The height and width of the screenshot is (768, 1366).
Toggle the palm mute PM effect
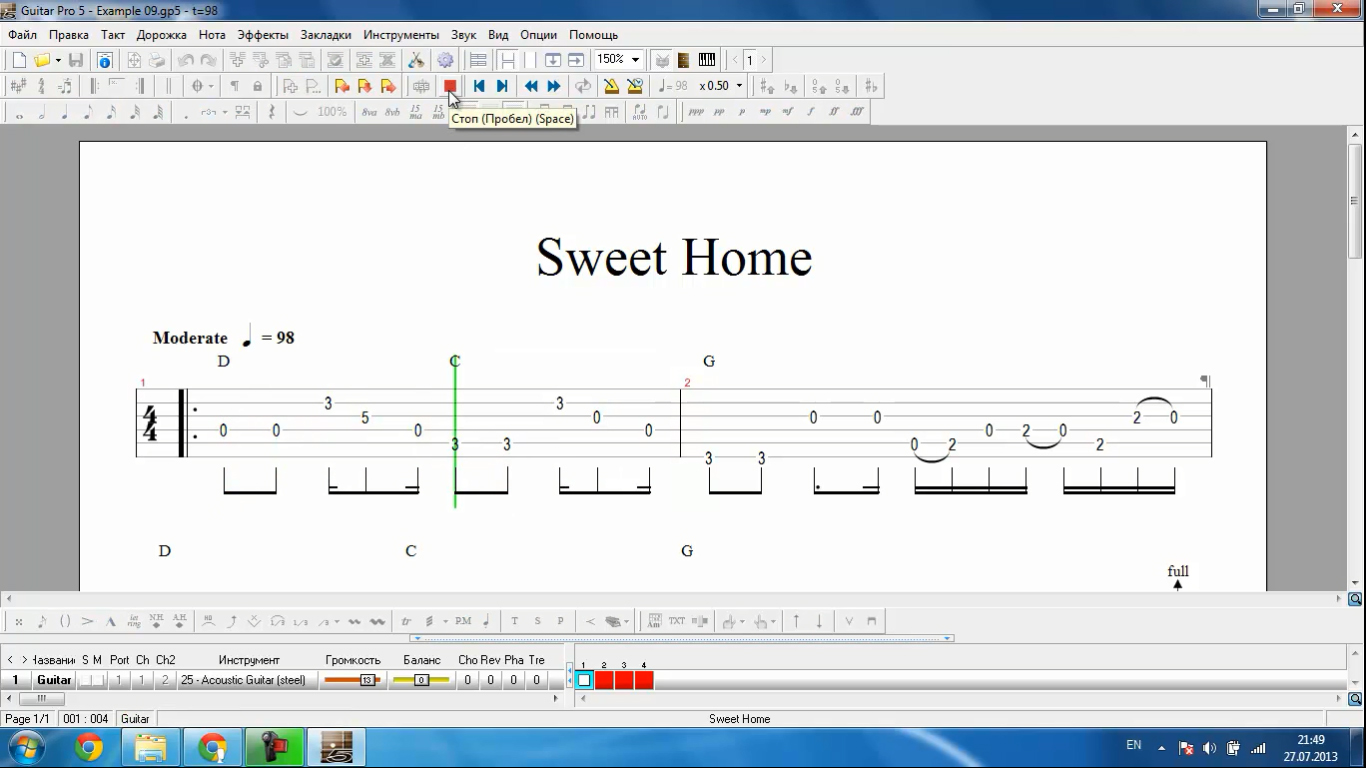click(x=463, y=621)
